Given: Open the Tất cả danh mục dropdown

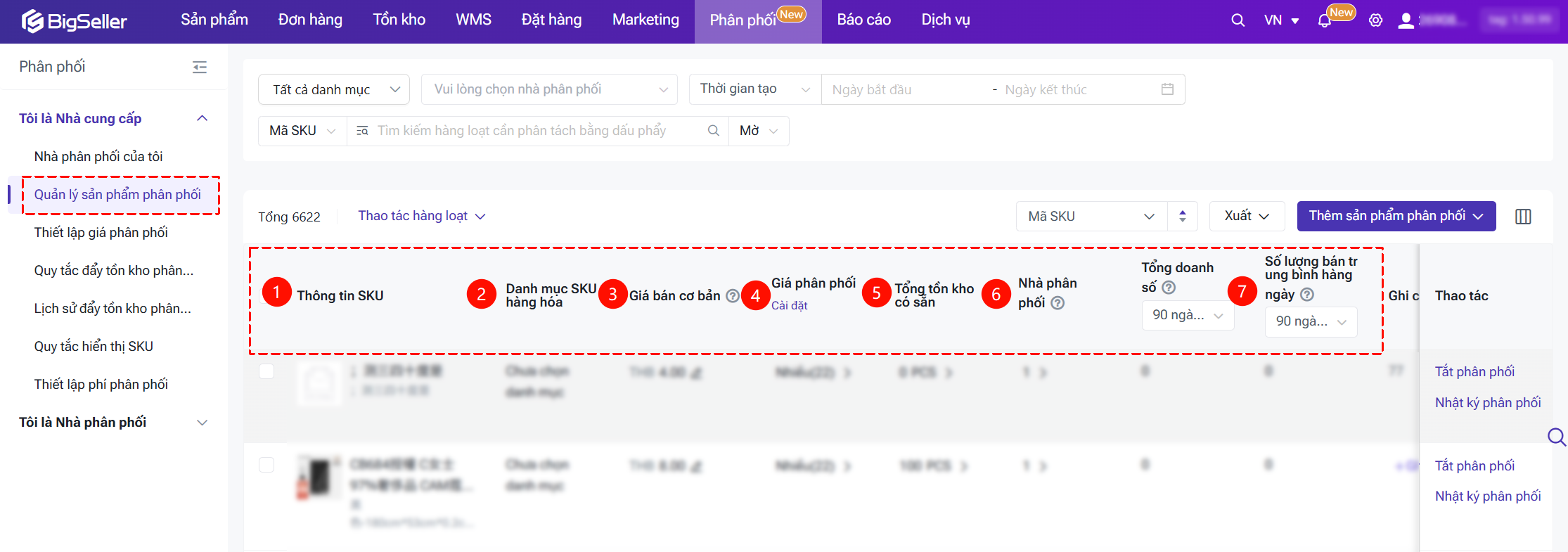Looking at the screenshot, I should [x=334, y=89].
